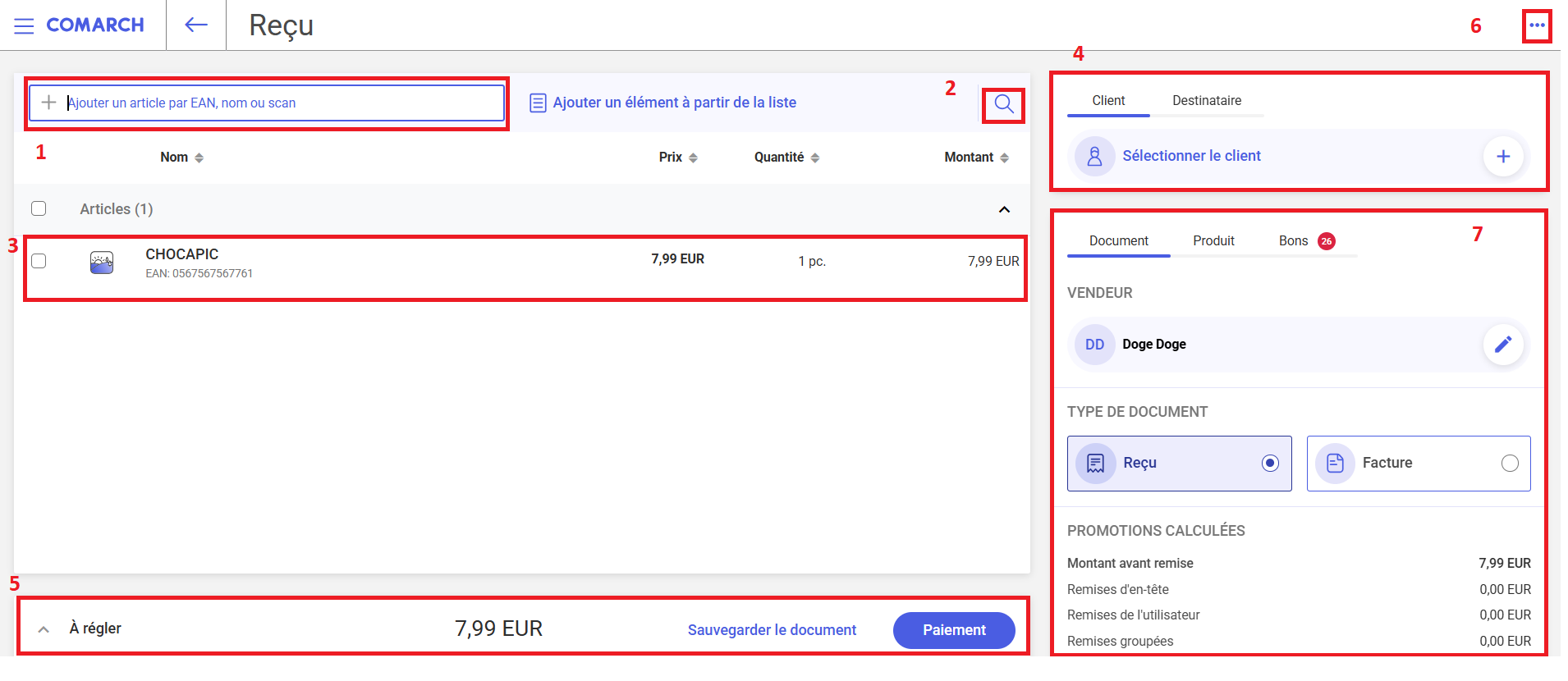Sort items by Prix column
This screenshot has width=1568, height=681.
(678, 158)
